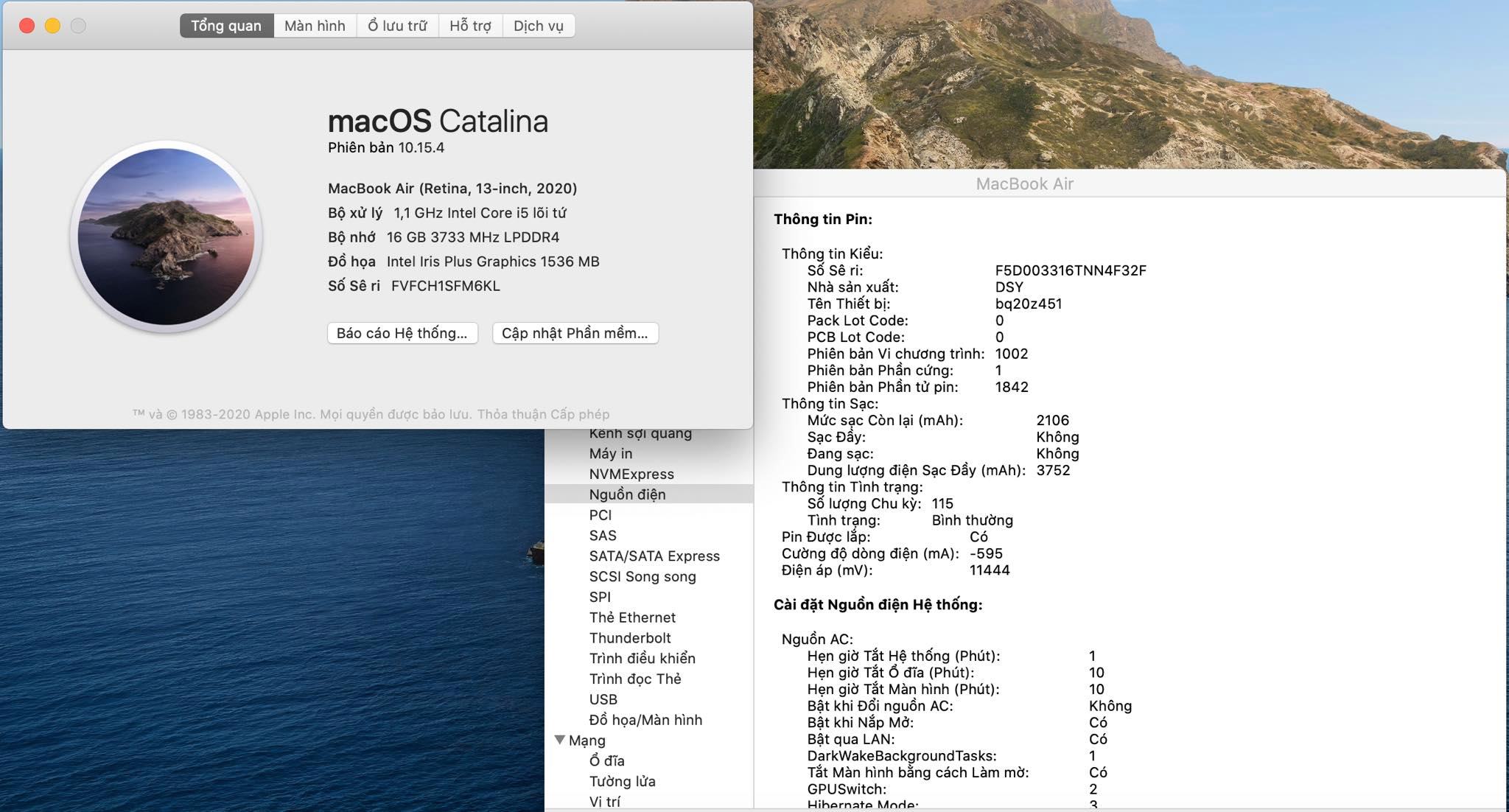Open the Ổ lưu trữ tab
1509x812 pixels.
[397, 26]
